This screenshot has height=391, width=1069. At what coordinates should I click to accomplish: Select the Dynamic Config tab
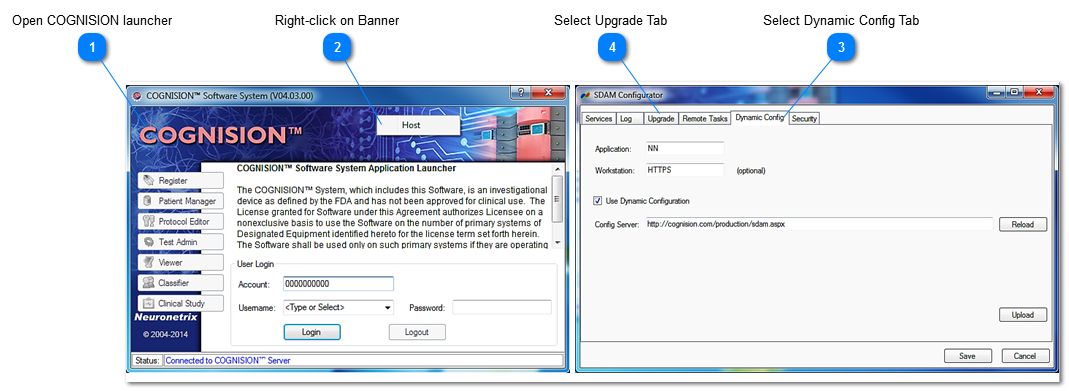[x=759, y=118]
